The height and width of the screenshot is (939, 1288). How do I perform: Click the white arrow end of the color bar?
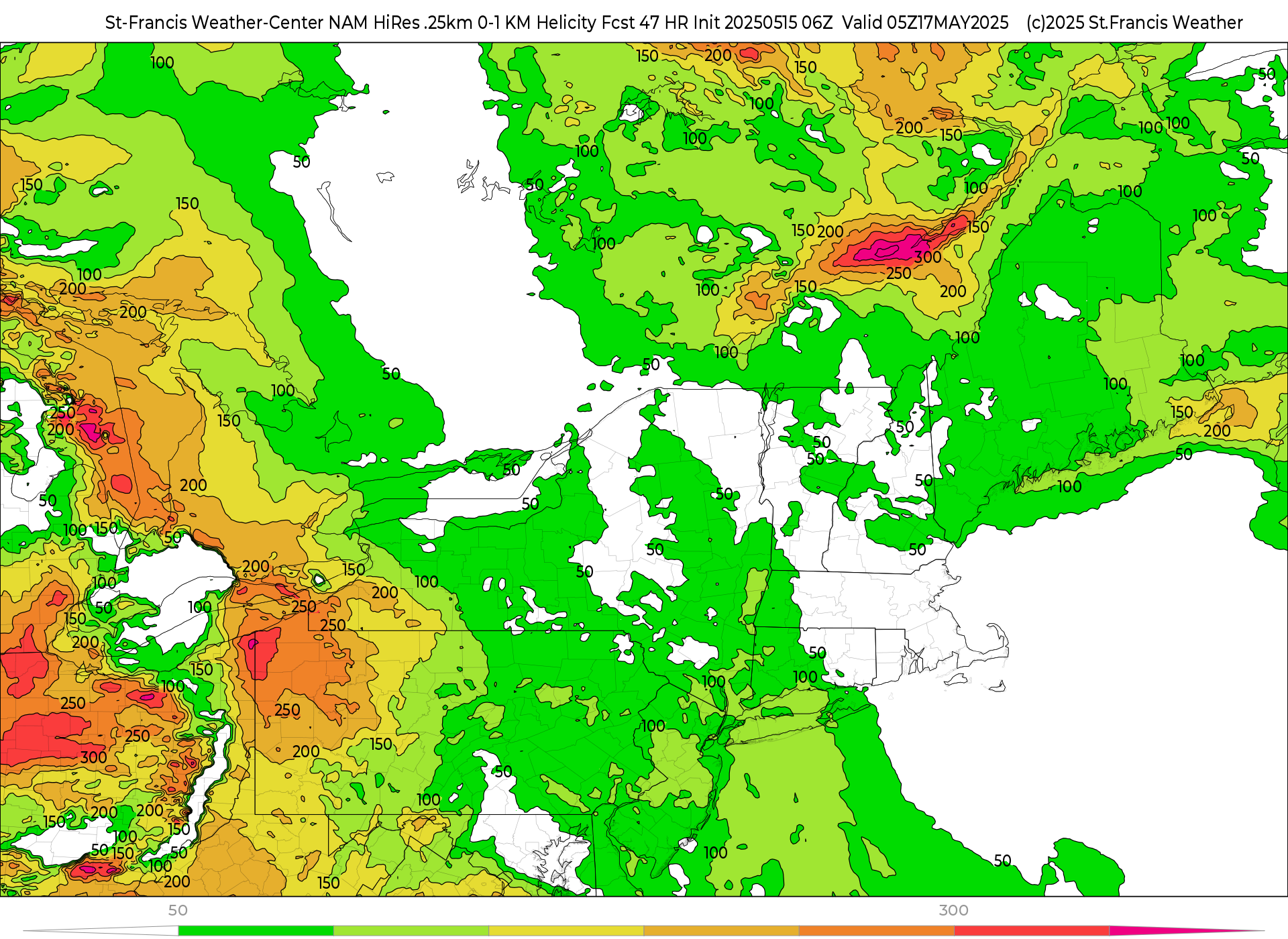(101, 931)
